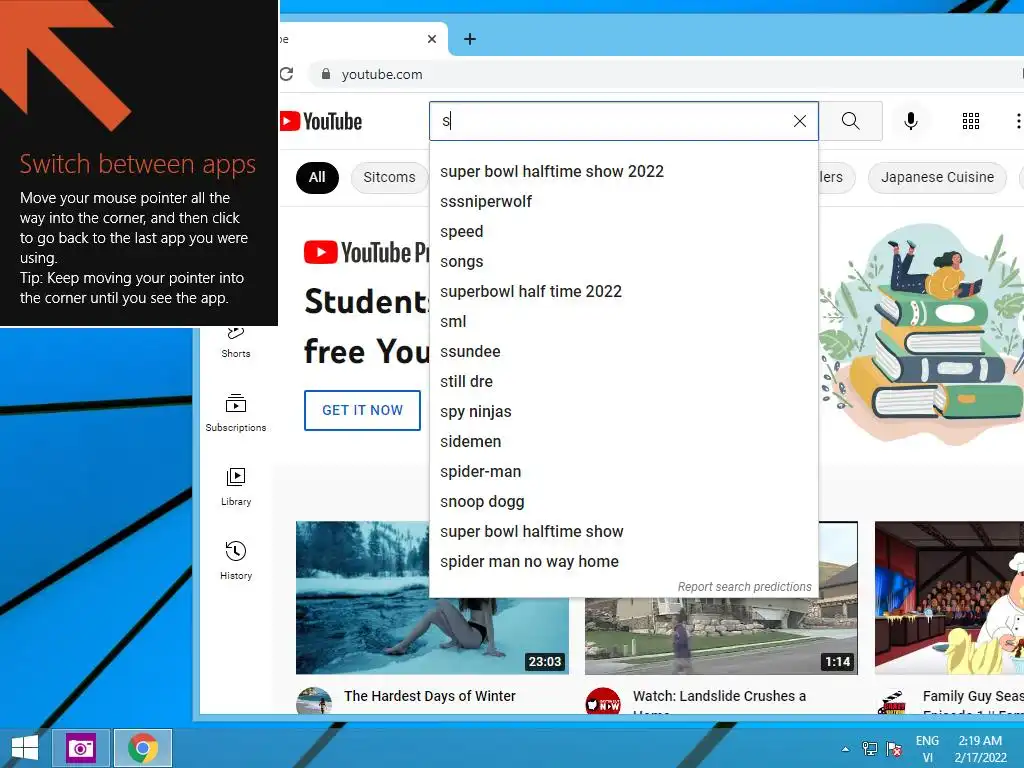Click the Family Guy video channel avatar

click(893, 702)
